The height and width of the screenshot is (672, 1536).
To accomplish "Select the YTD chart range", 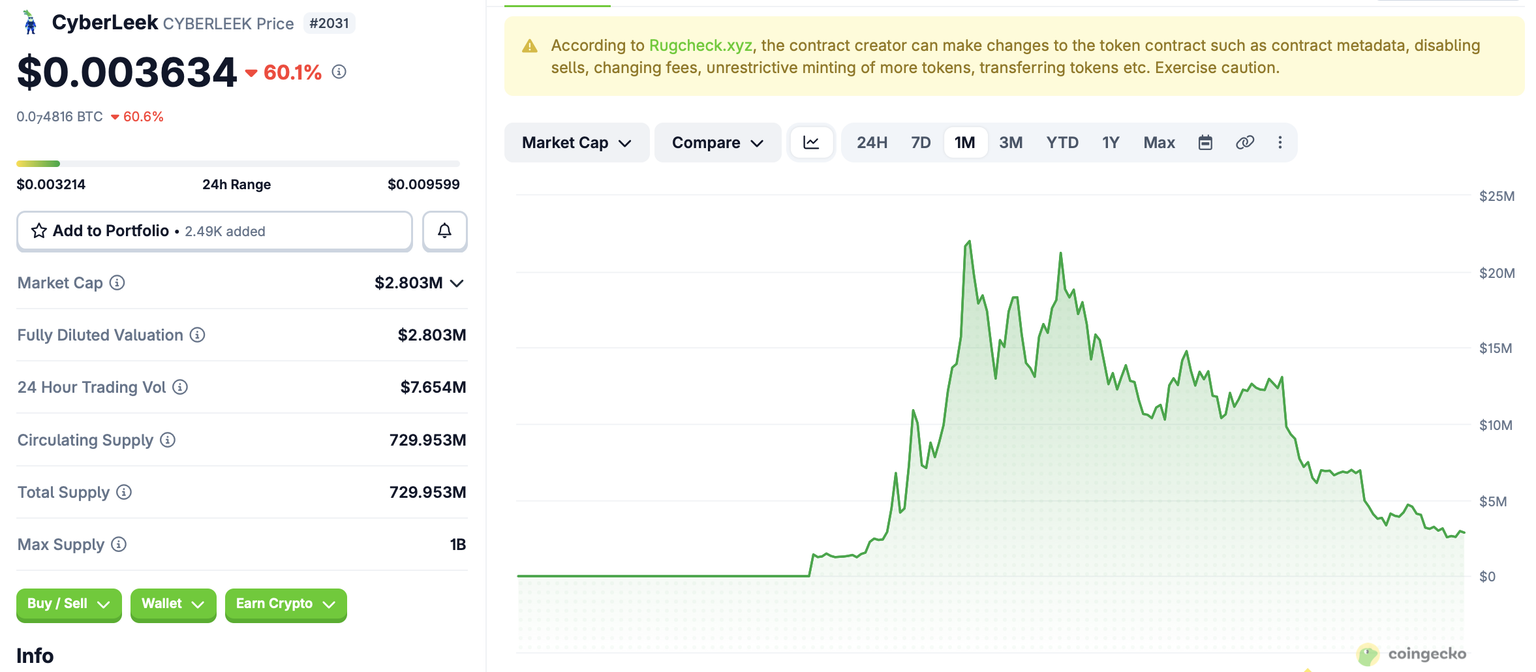I will 1062,143.
